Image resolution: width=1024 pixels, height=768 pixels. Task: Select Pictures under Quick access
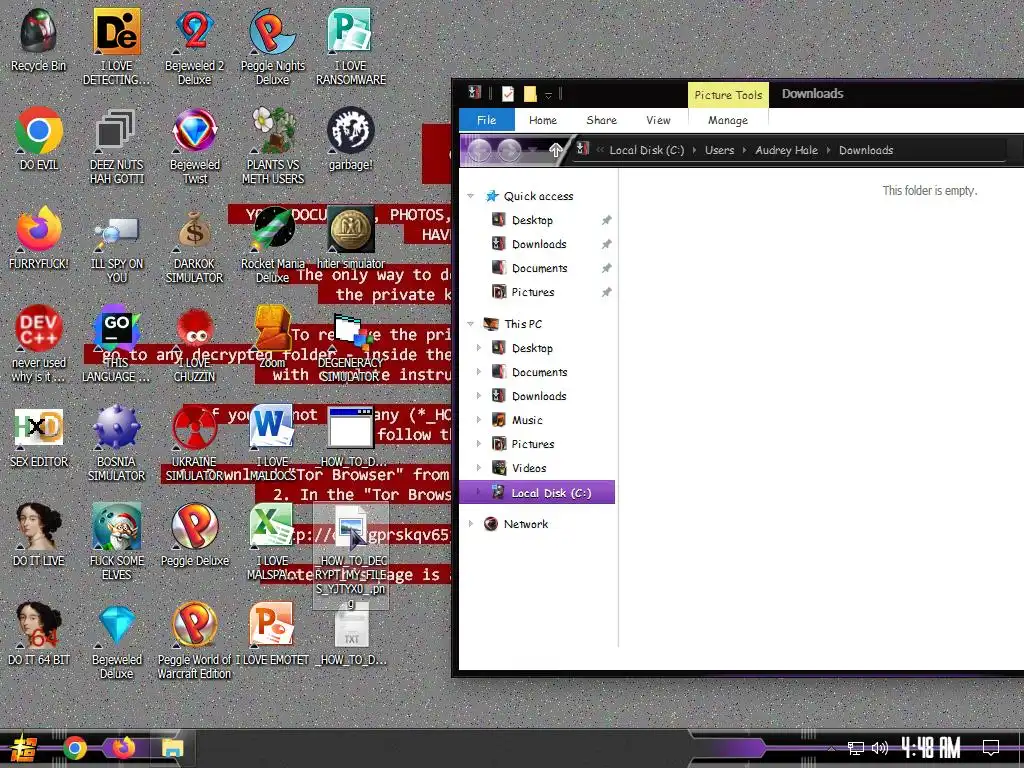pos(532,292)
